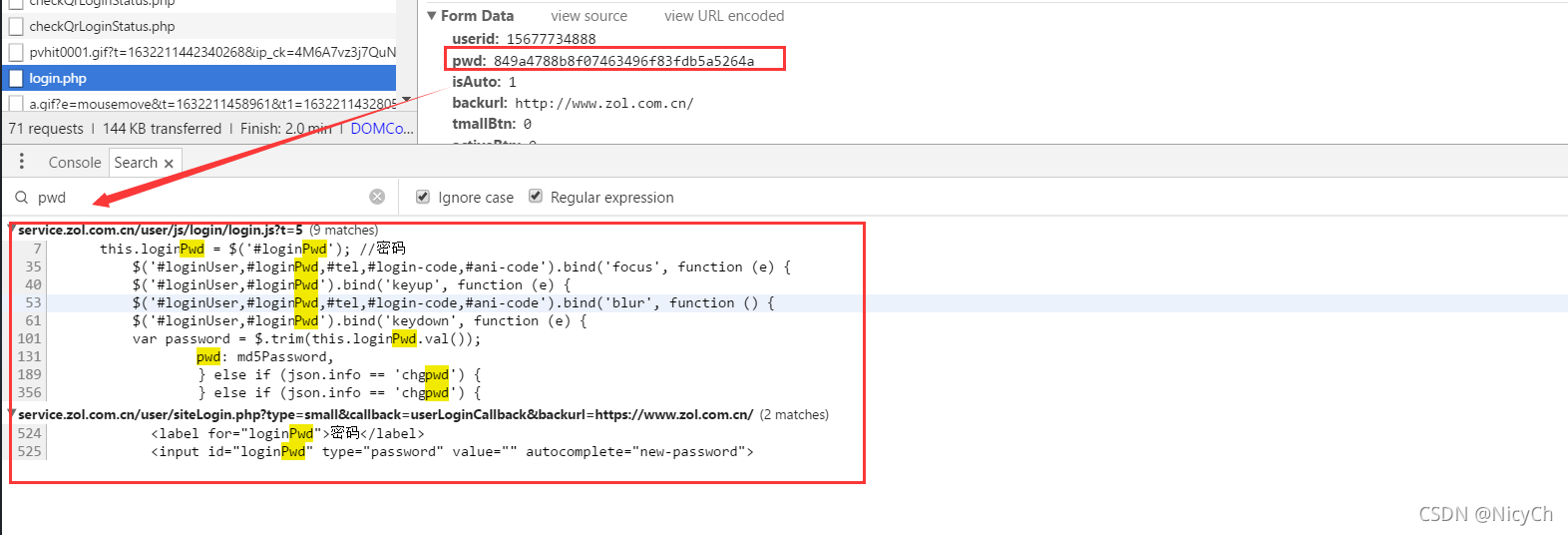This screenshot has width=1568, height=535.
Task: Click the login.js?t=5 file path header
Action: 160,230
